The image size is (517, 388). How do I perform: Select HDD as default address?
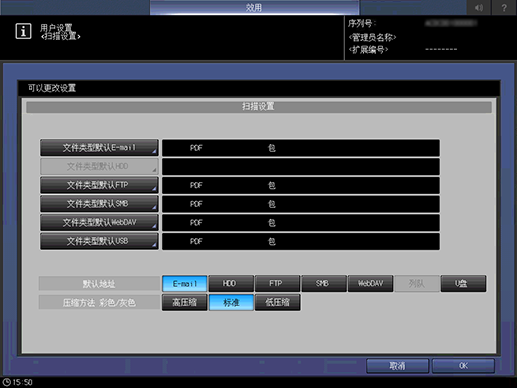[x=231, y=284]
